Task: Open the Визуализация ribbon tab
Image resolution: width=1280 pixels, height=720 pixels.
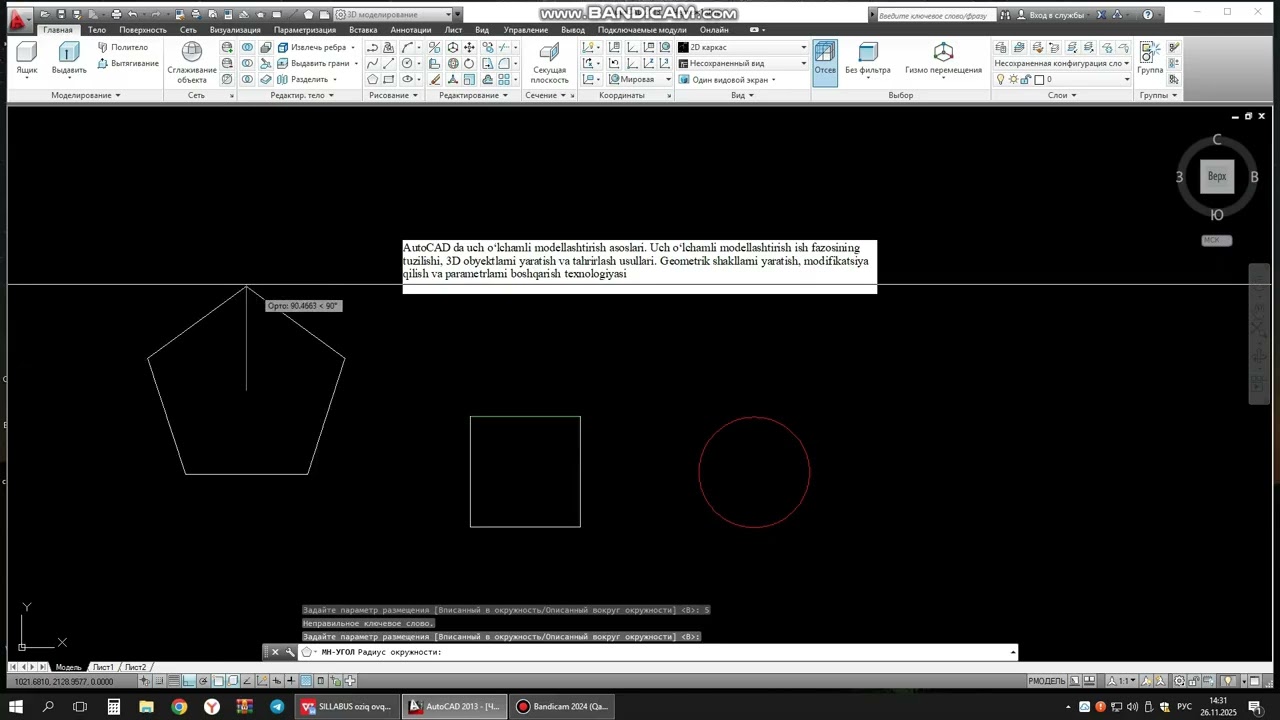Action: coord(235,30)
